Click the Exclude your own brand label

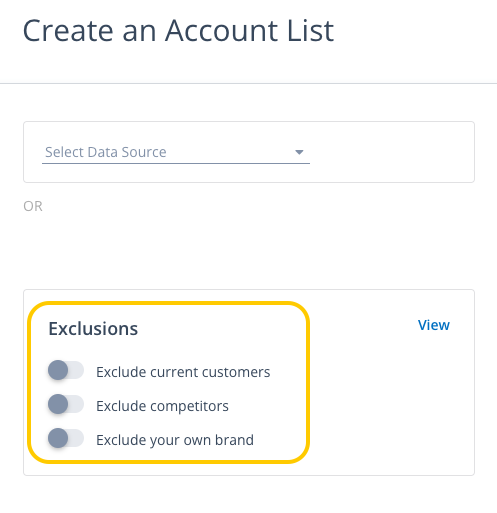(x=175, y=440)
